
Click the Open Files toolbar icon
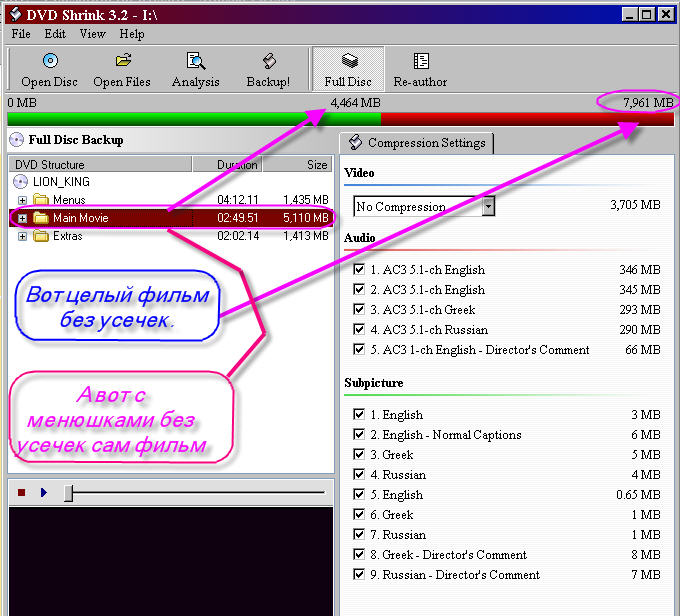click(x=123, y=60)
